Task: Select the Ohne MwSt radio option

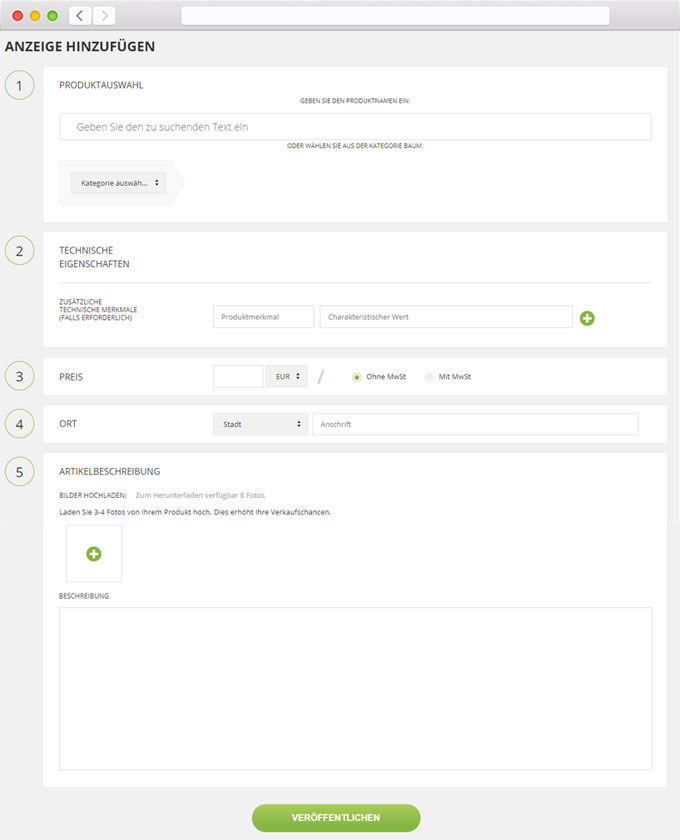Action: tap(357, 377)
